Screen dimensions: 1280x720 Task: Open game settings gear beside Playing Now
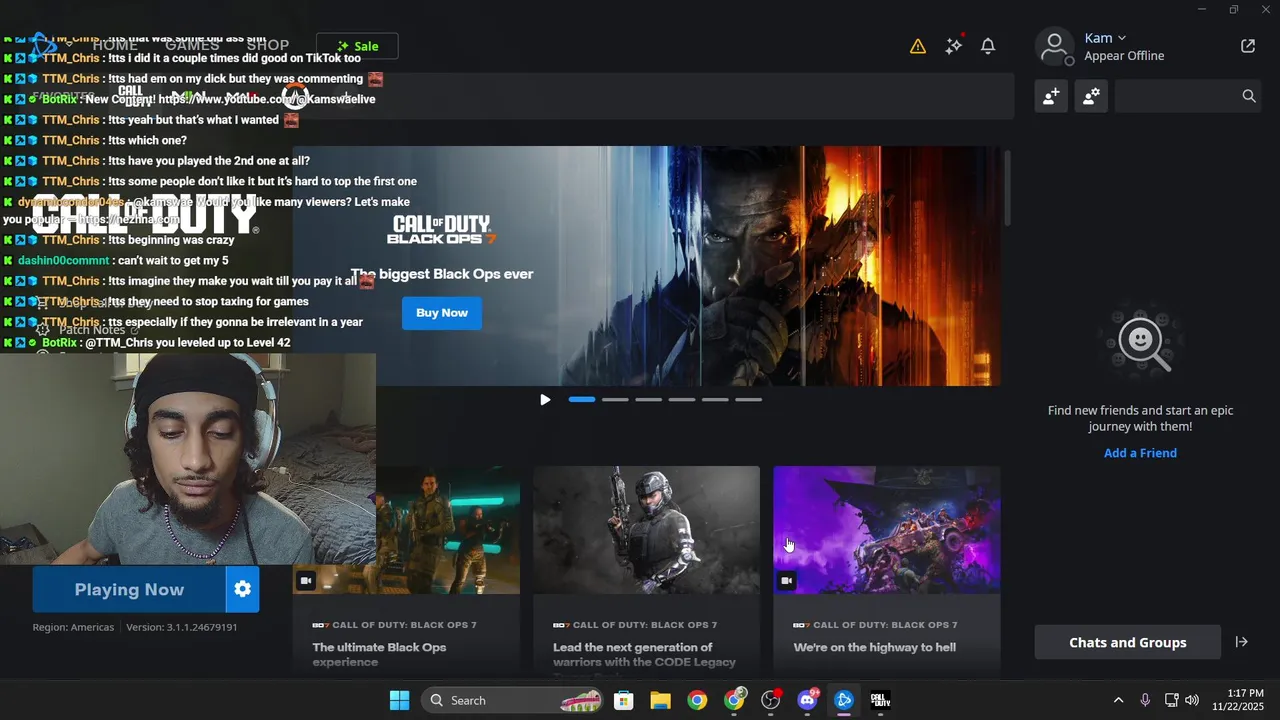[x=242, y=589]
